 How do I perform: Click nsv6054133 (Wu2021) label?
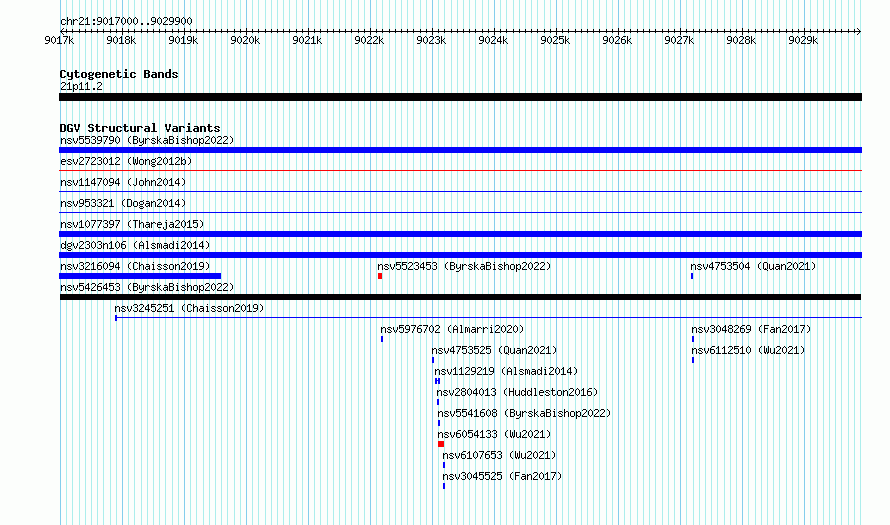494,434
